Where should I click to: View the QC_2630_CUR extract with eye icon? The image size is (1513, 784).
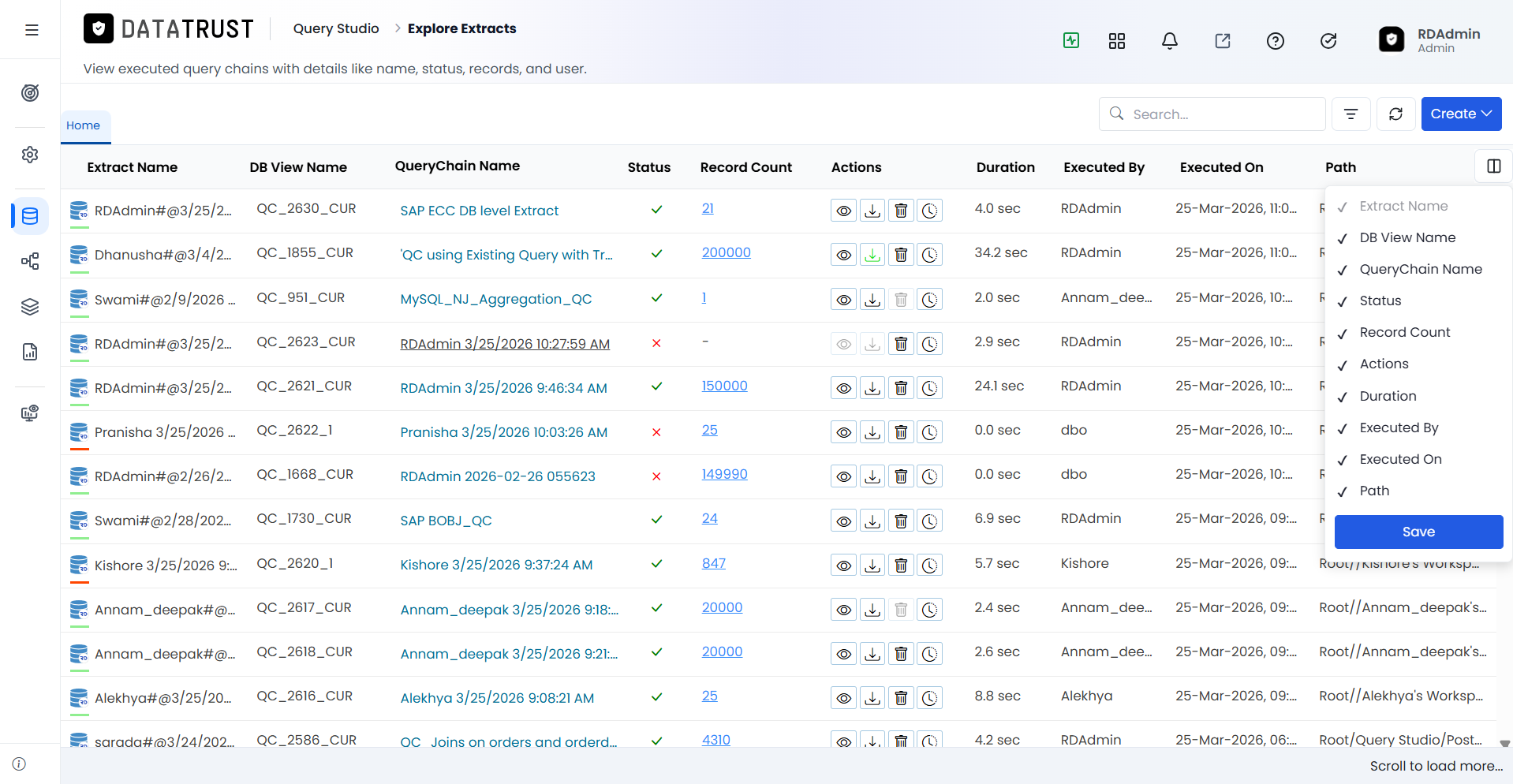tap(844, 211)
